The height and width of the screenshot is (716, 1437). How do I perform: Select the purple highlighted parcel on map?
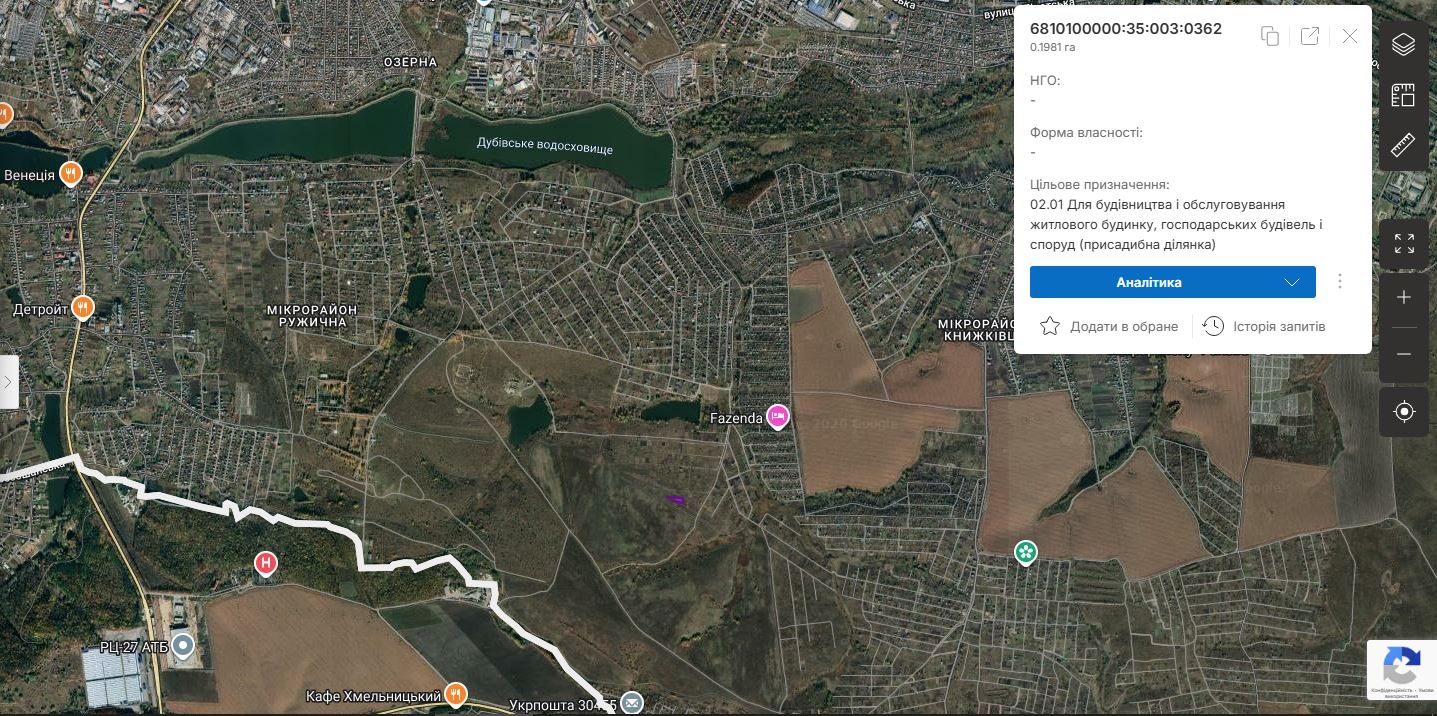676,497
